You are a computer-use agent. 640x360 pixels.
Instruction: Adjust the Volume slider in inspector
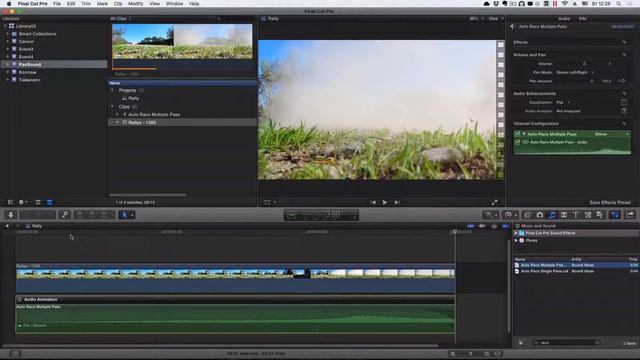[584, 64]
